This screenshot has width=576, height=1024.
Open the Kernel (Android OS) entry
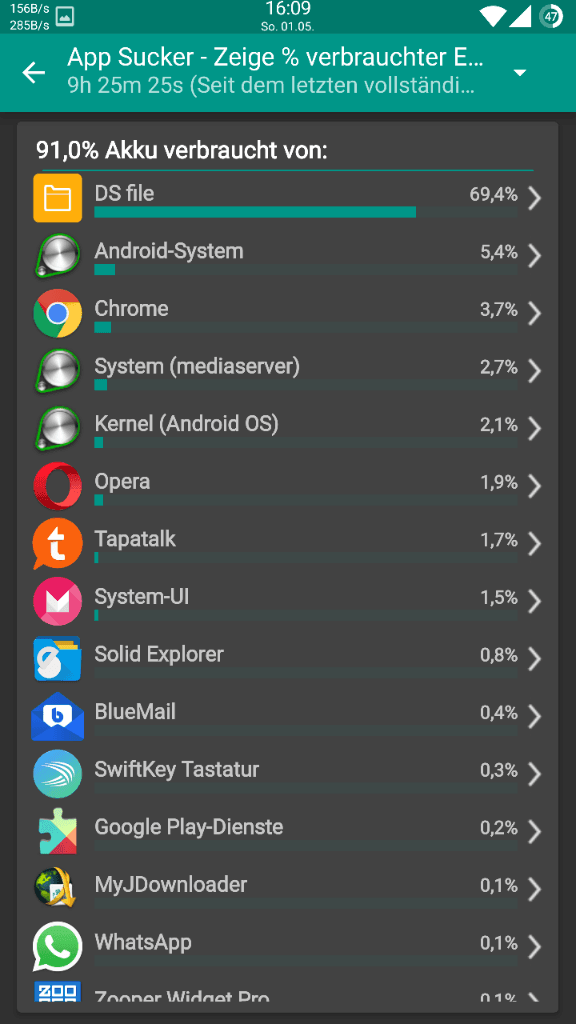pyautogui.click(x=287, y=428)
